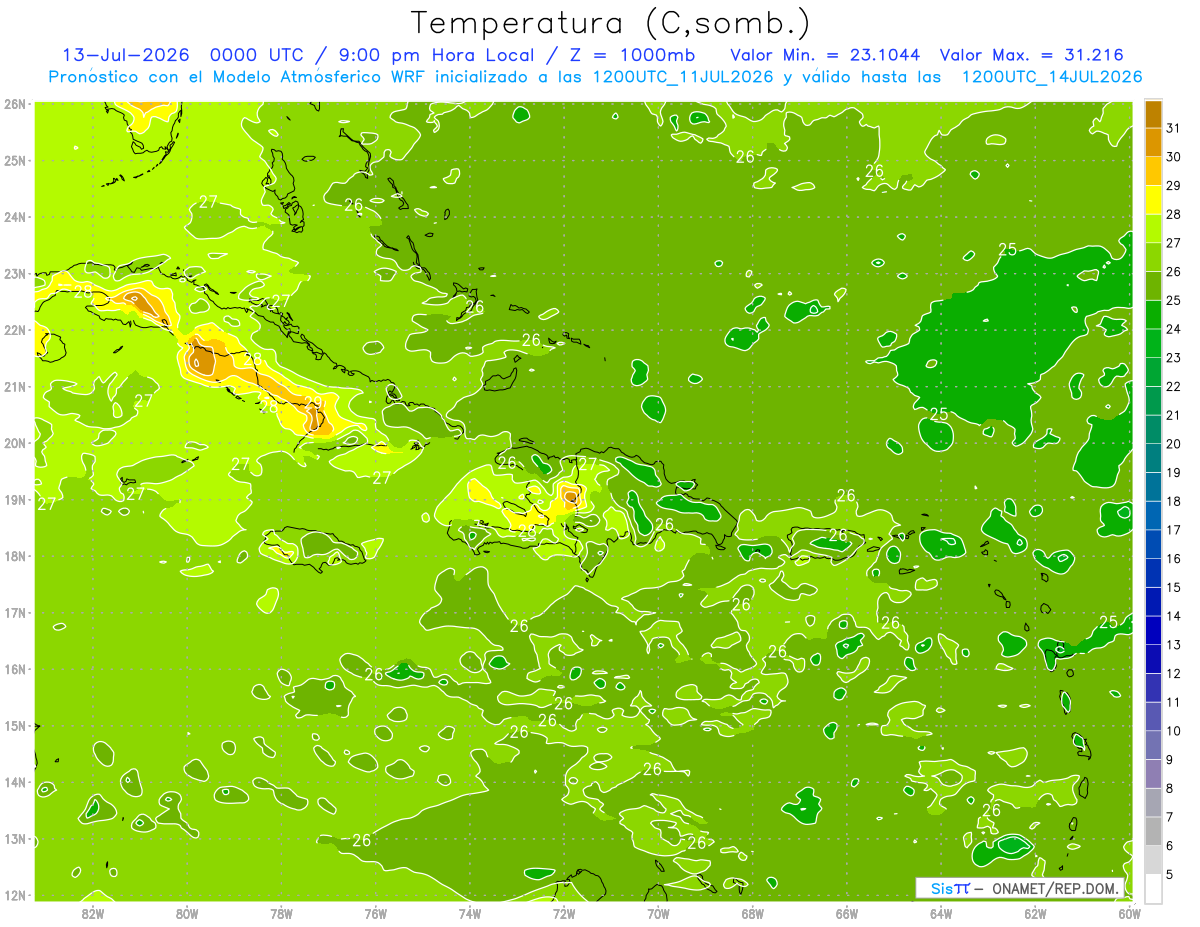The image size is (1200, 927).
Task: Click the "Temperatura (C,somb.)" map title
Action: (611, 23)
